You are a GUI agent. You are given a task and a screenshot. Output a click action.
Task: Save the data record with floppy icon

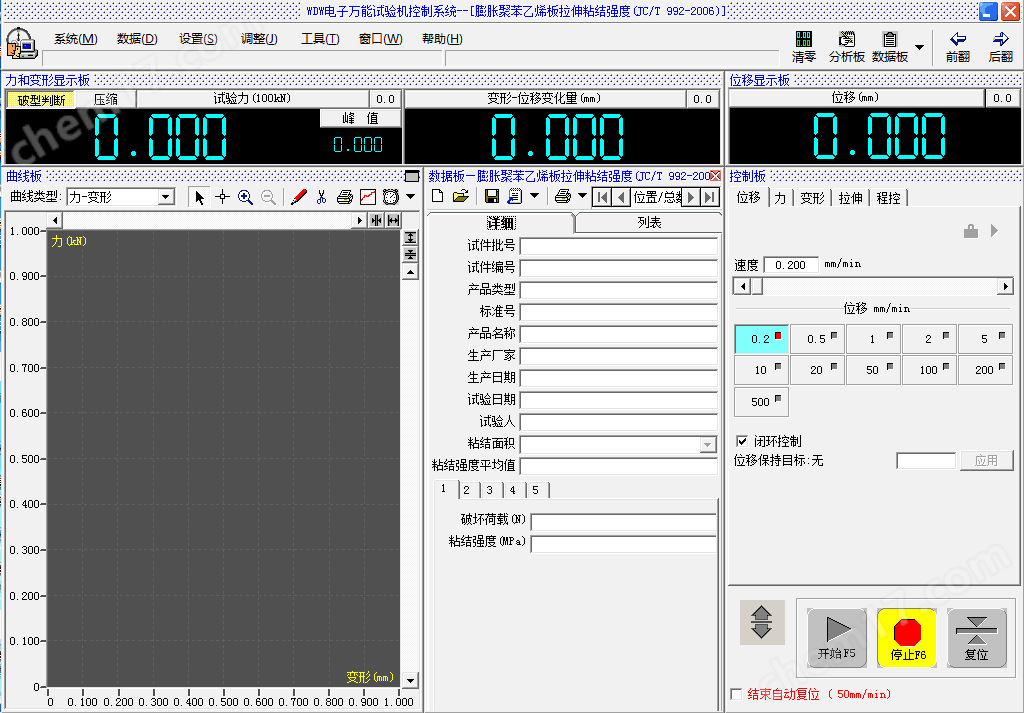pyautogui.click(x=492, y=196)
